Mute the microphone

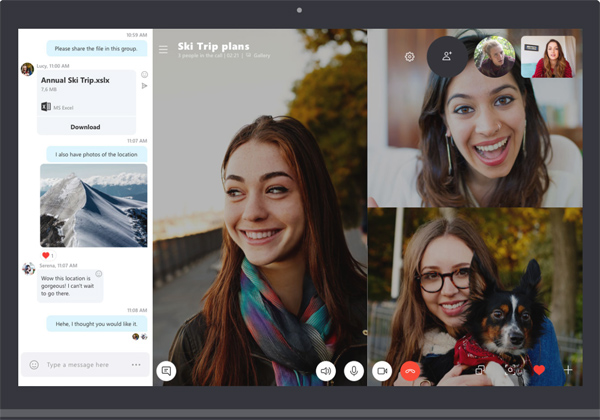[353, 370]
